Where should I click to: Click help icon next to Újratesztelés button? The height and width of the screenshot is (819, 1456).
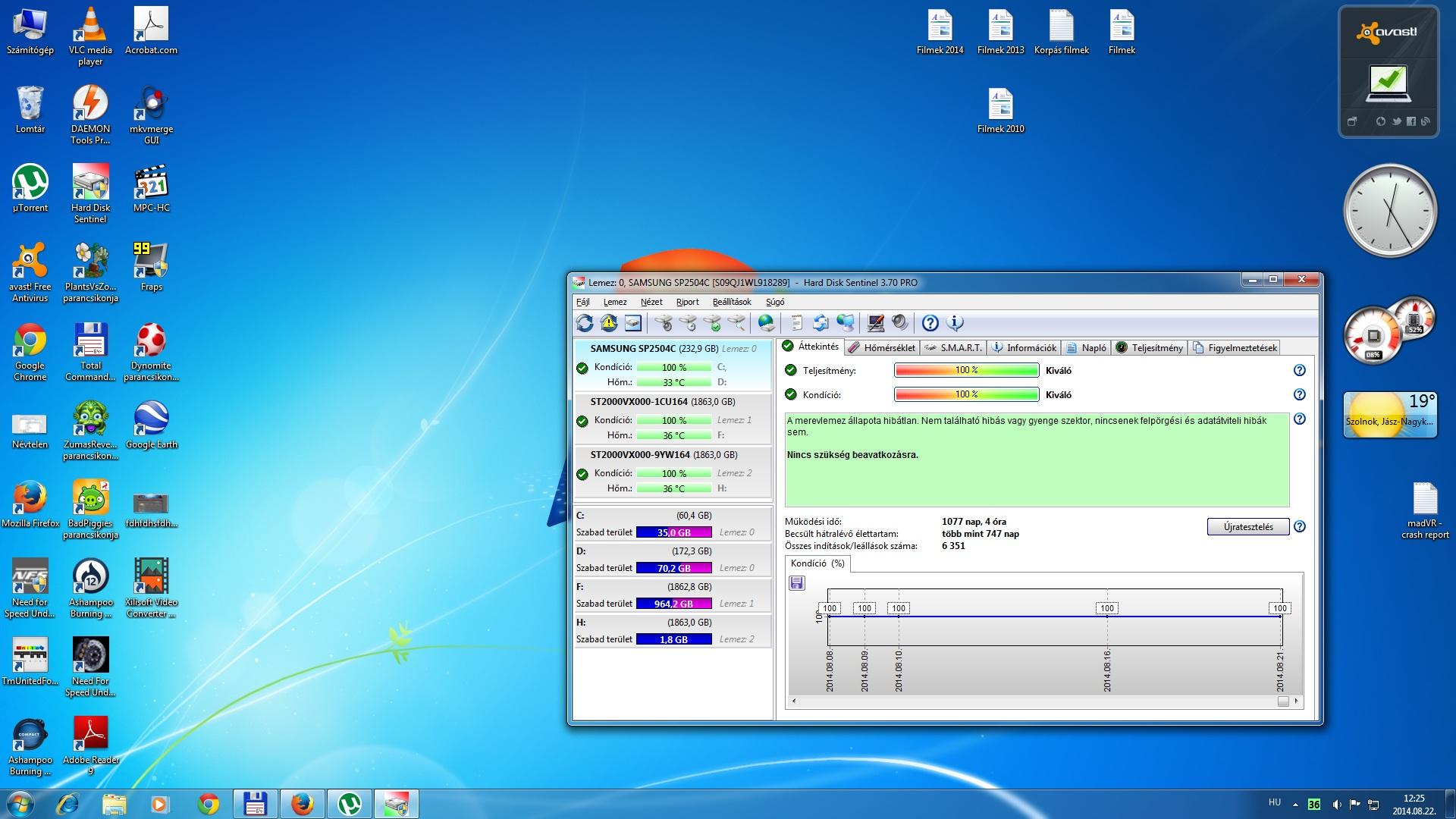(1300, 526)
